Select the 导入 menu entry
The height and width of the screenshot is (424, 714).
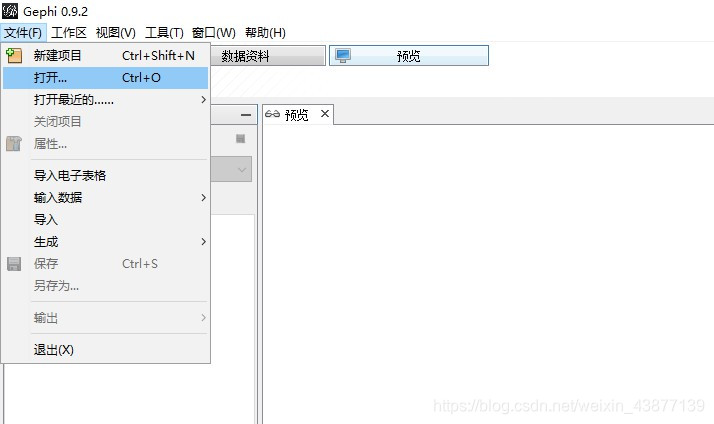106,220
